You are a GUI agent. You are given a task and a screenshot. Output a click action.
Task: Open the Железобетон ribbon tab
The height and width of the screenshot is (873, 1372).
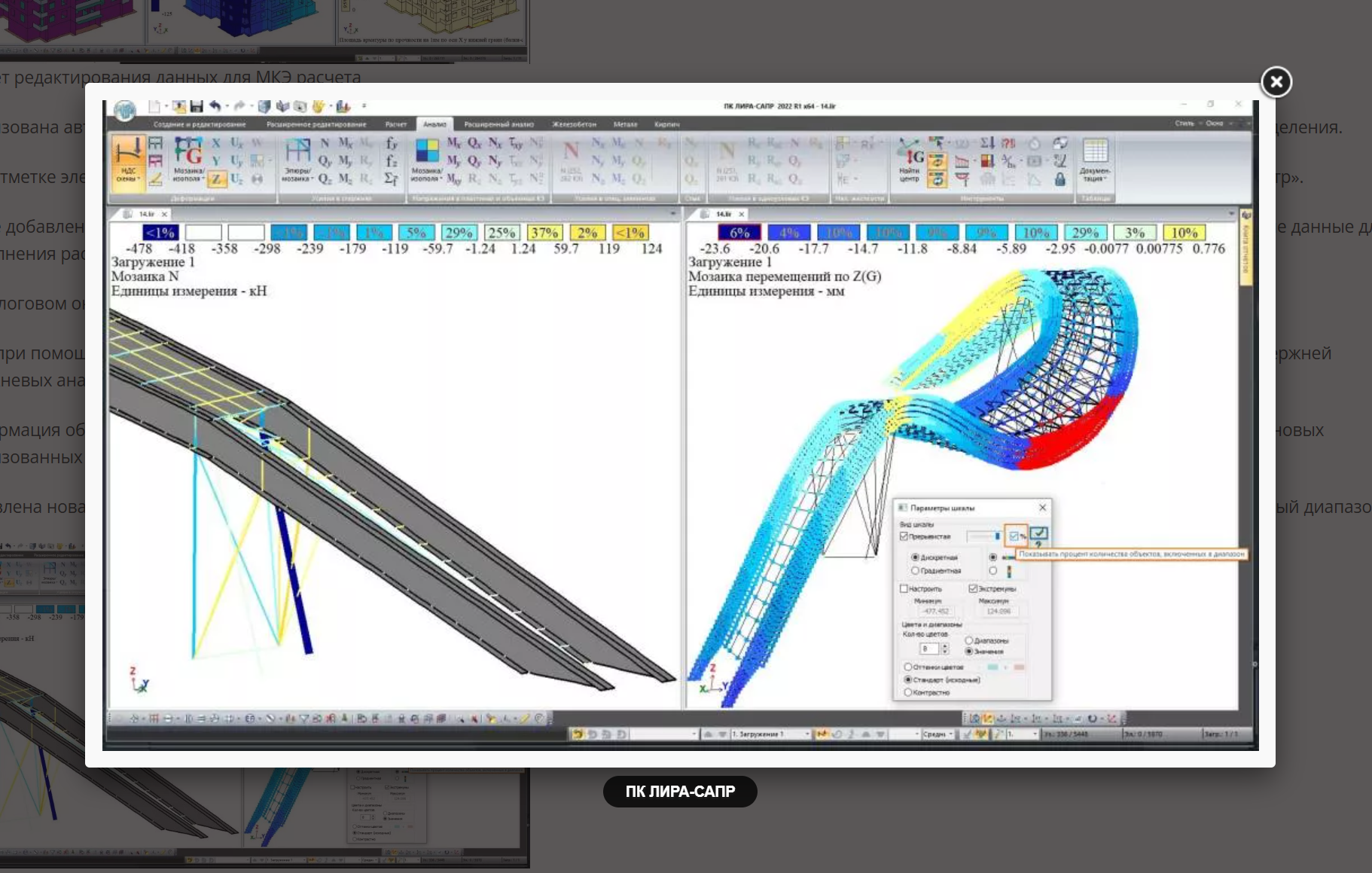[574, 124]
